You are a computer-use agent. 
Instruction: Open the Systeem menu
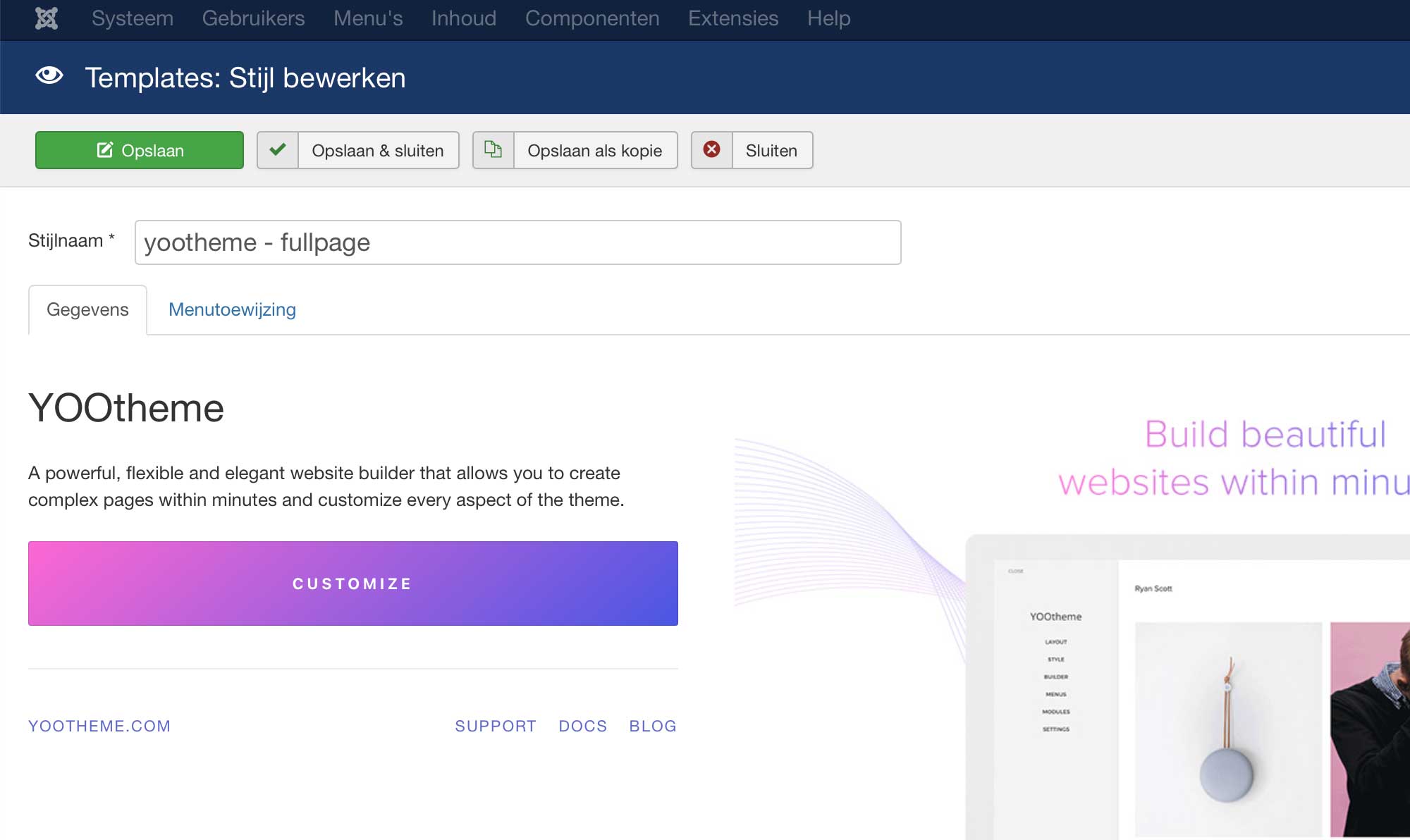point(133,18)
